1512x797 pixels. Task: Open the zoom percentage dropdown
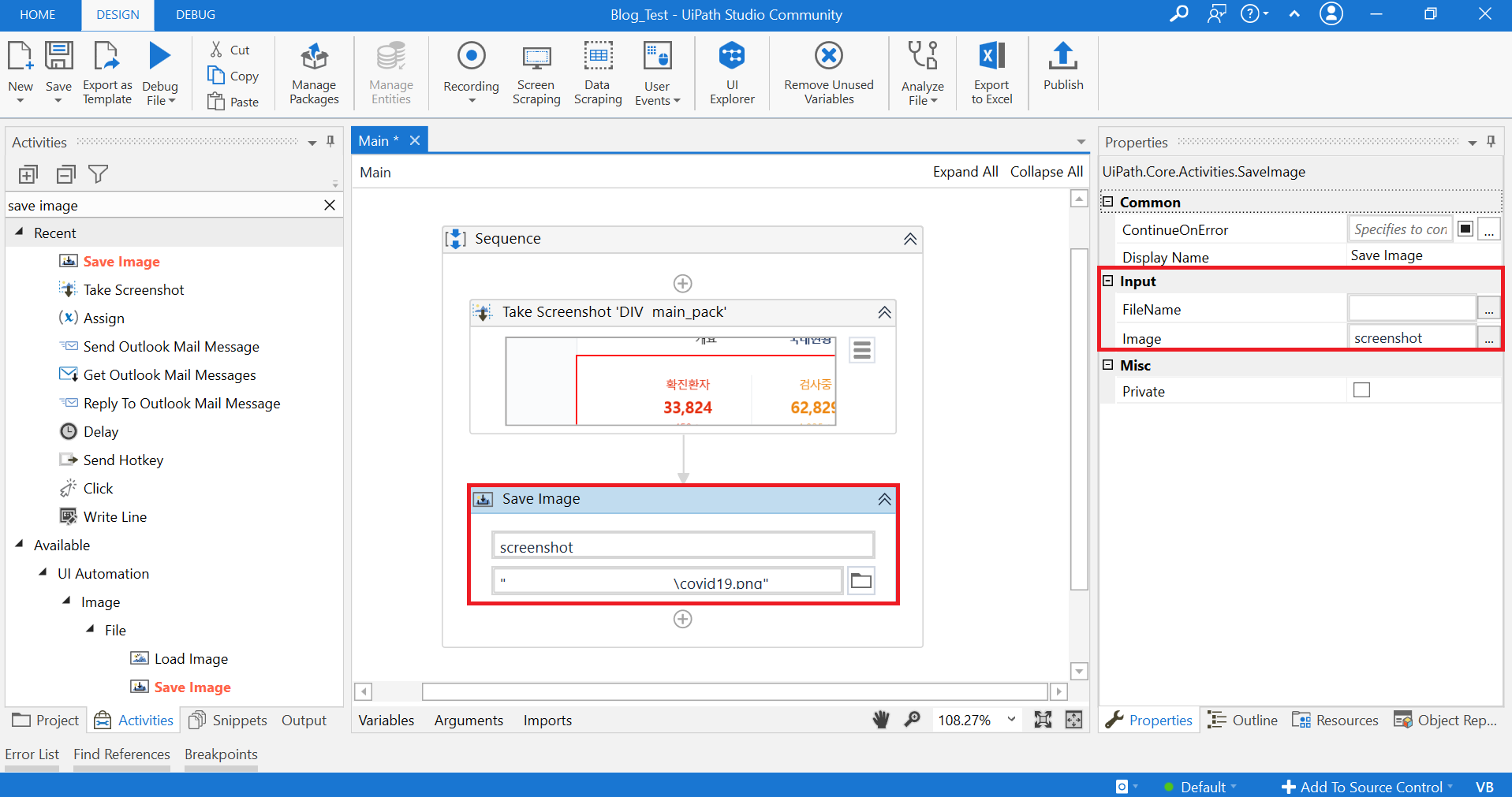click(1011, 719)
